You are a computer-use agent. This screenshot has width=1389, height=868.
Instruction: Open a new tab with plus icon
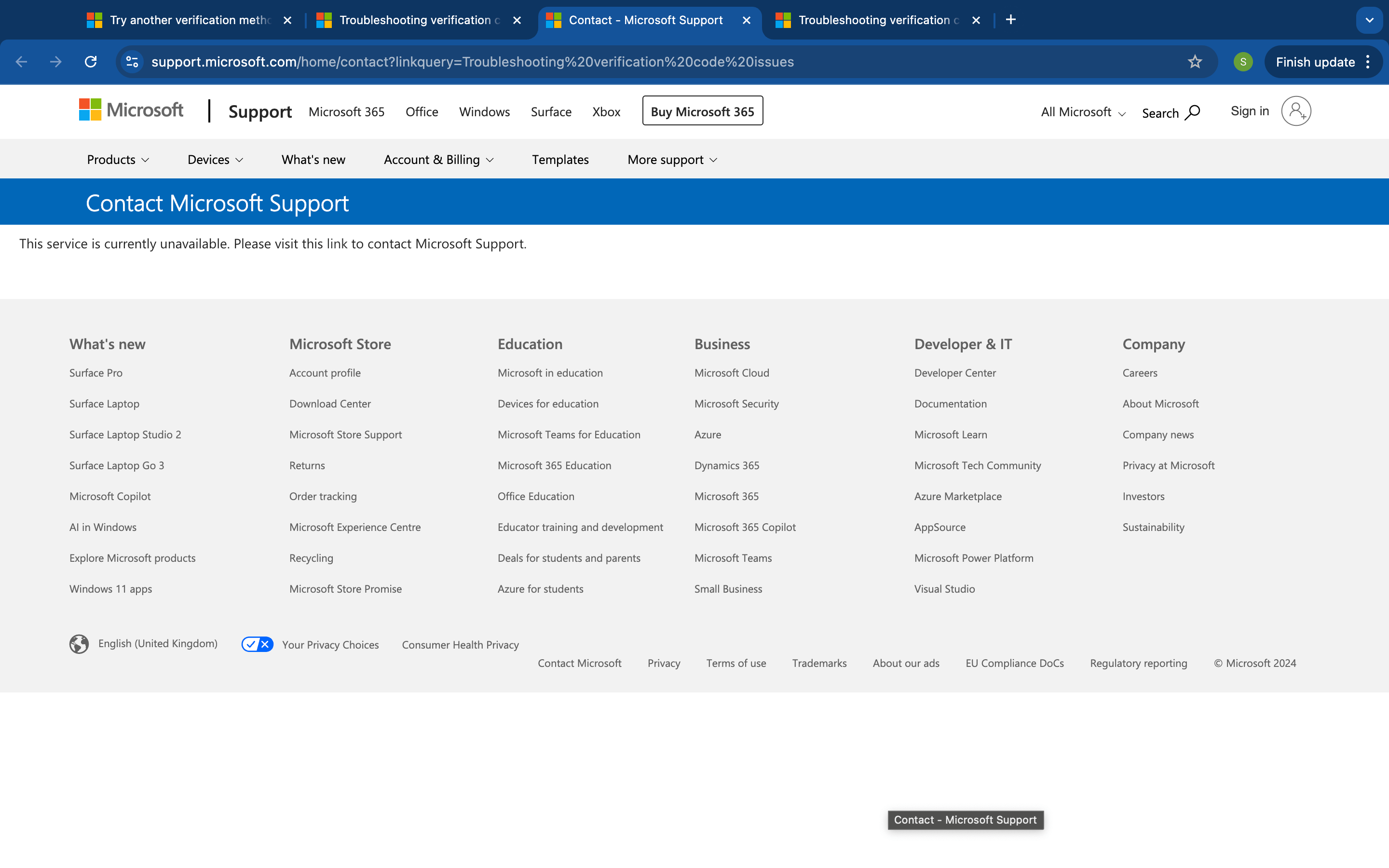pos(1011,20)
